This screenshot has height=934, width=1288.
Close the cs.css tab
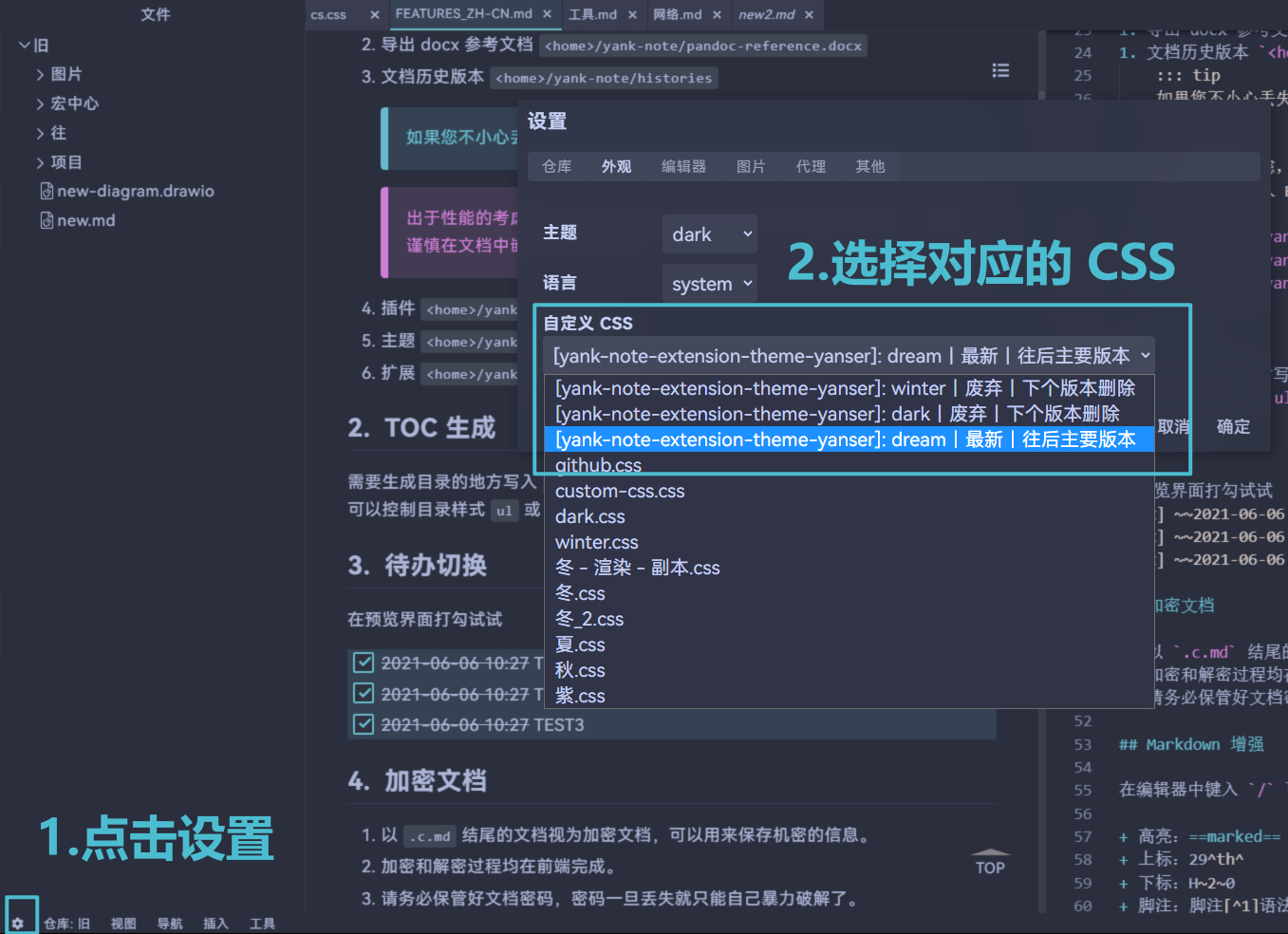point(375,14)
